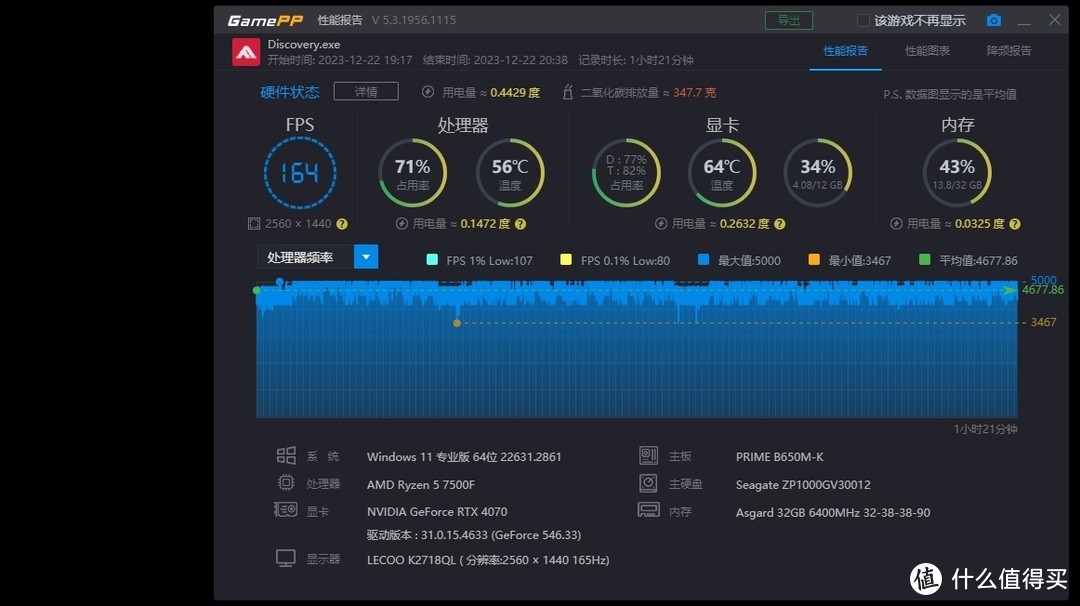
Task: Click the monitor icon in hardware list
Action: pyautogui.click(x=286, y=558)
